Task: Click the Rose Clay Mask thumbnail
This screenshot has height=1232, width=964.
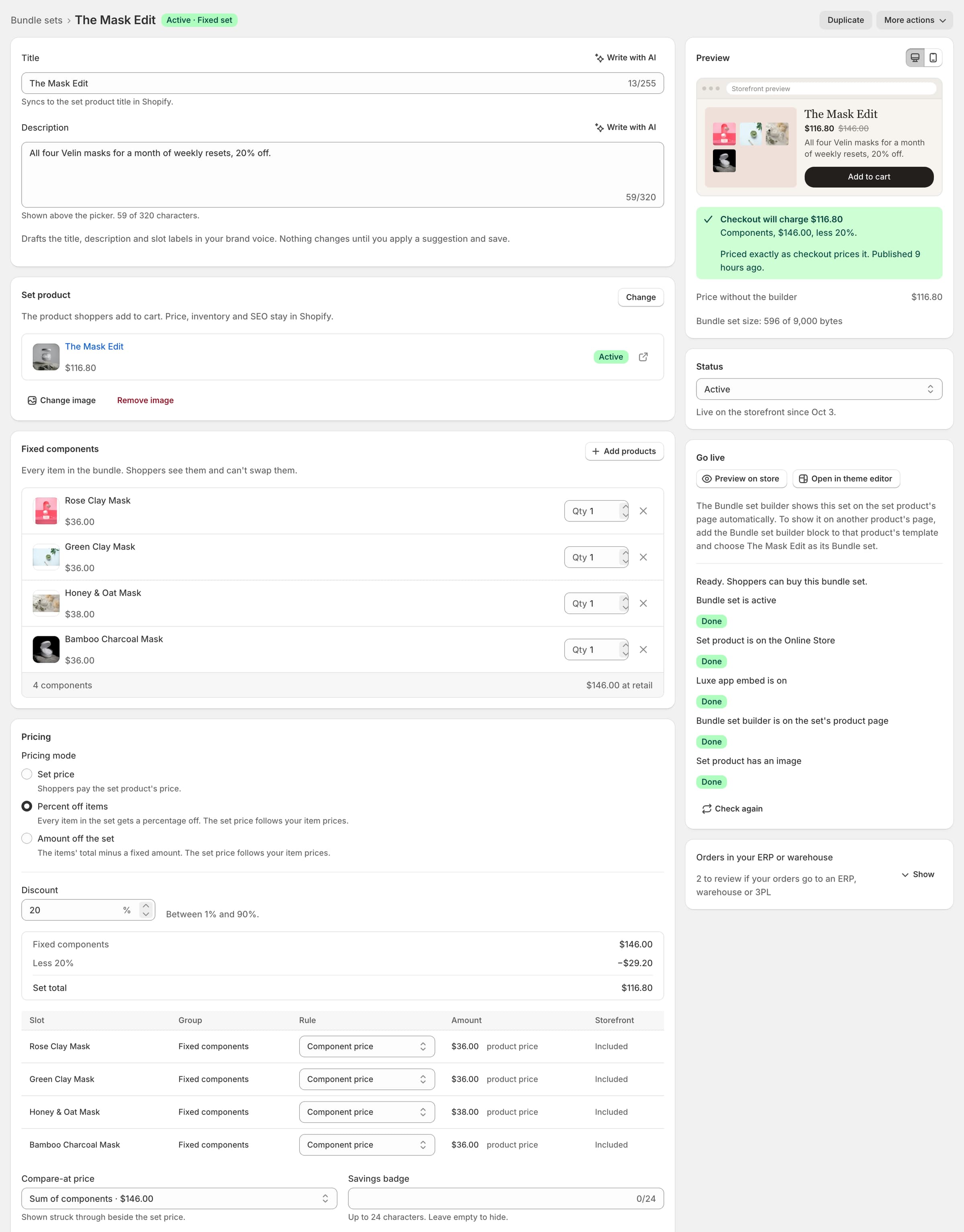Action: pyautogui.click(x=46, y=511)
